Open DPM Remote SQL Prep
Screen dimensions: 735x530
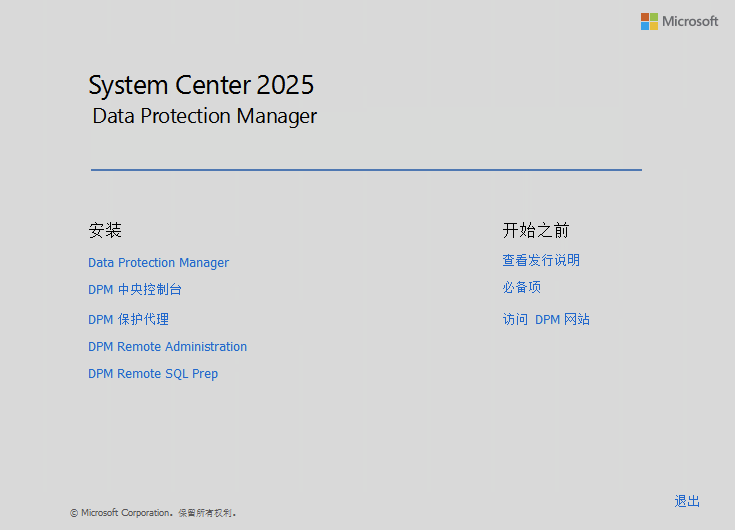[x=153, y=374]
